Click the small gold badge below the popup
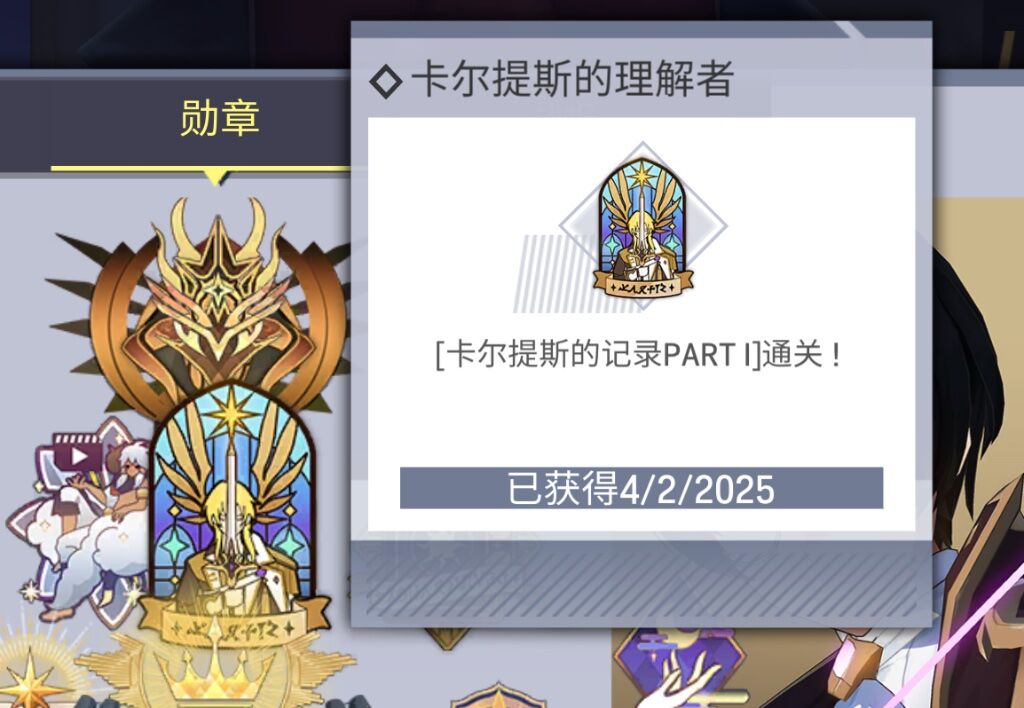Viewport: 1024px width, 708px height. click(447, 638)
